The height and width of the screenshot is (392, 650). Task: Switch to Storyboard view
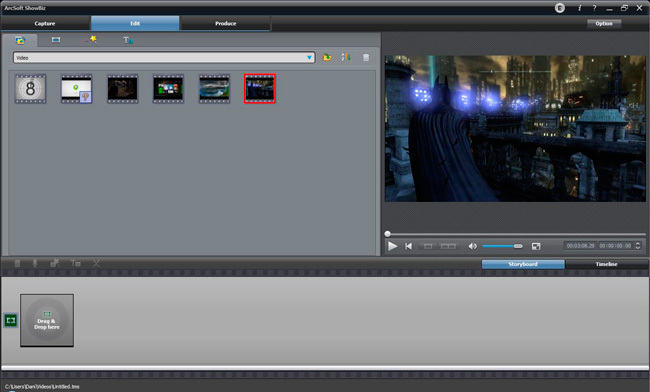(523, 264)
